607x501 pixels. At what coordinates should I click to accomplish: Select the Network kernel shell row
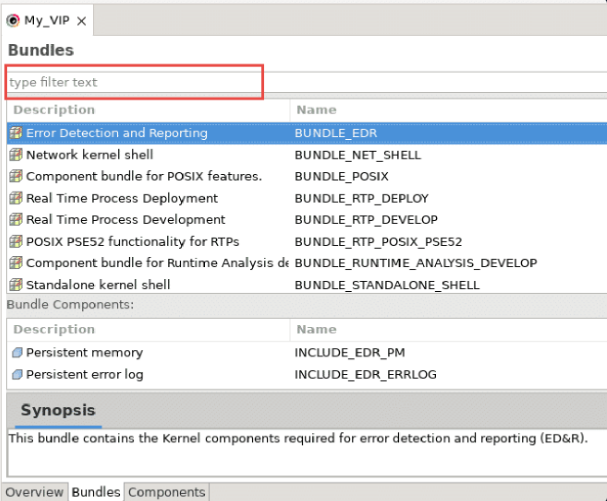click(307, 155)
